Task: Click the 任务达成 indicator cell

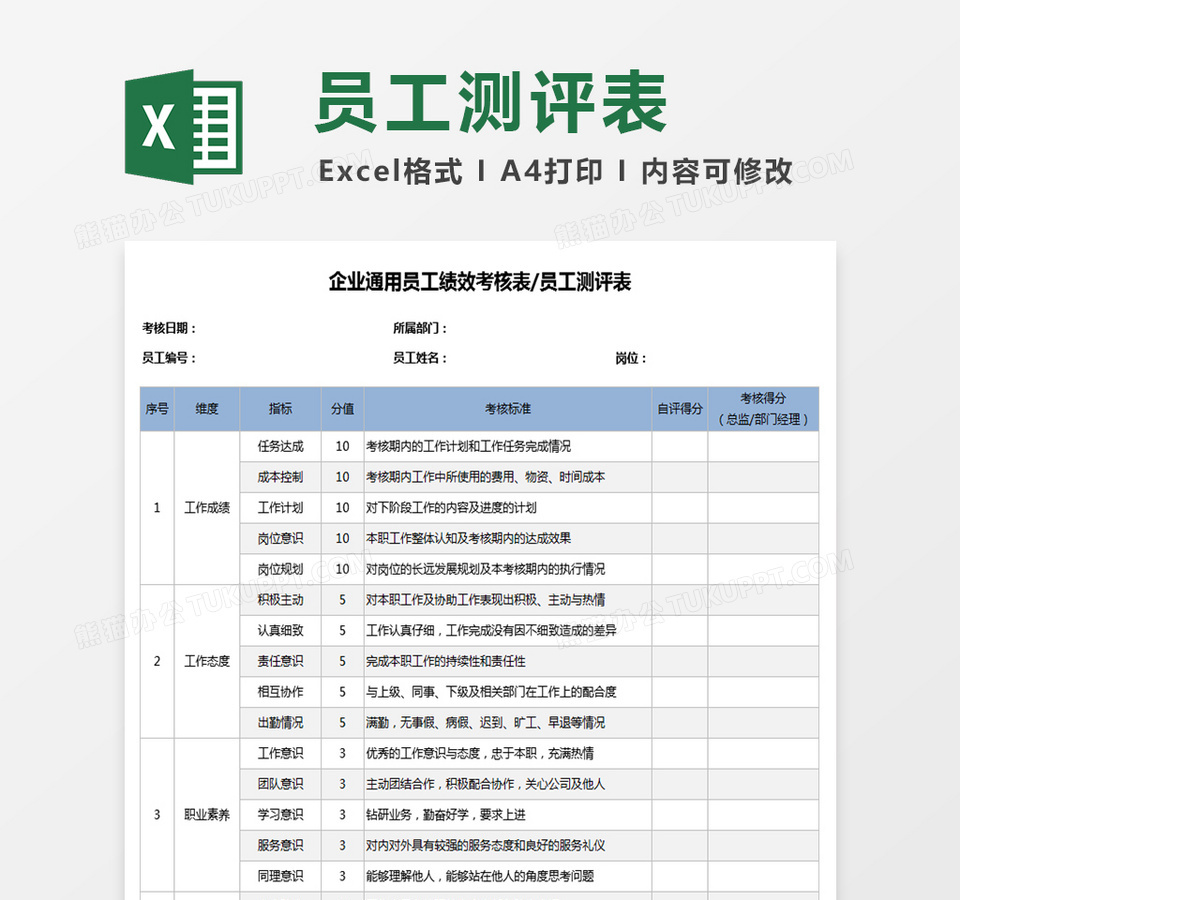Action: (x=281, y=447)
